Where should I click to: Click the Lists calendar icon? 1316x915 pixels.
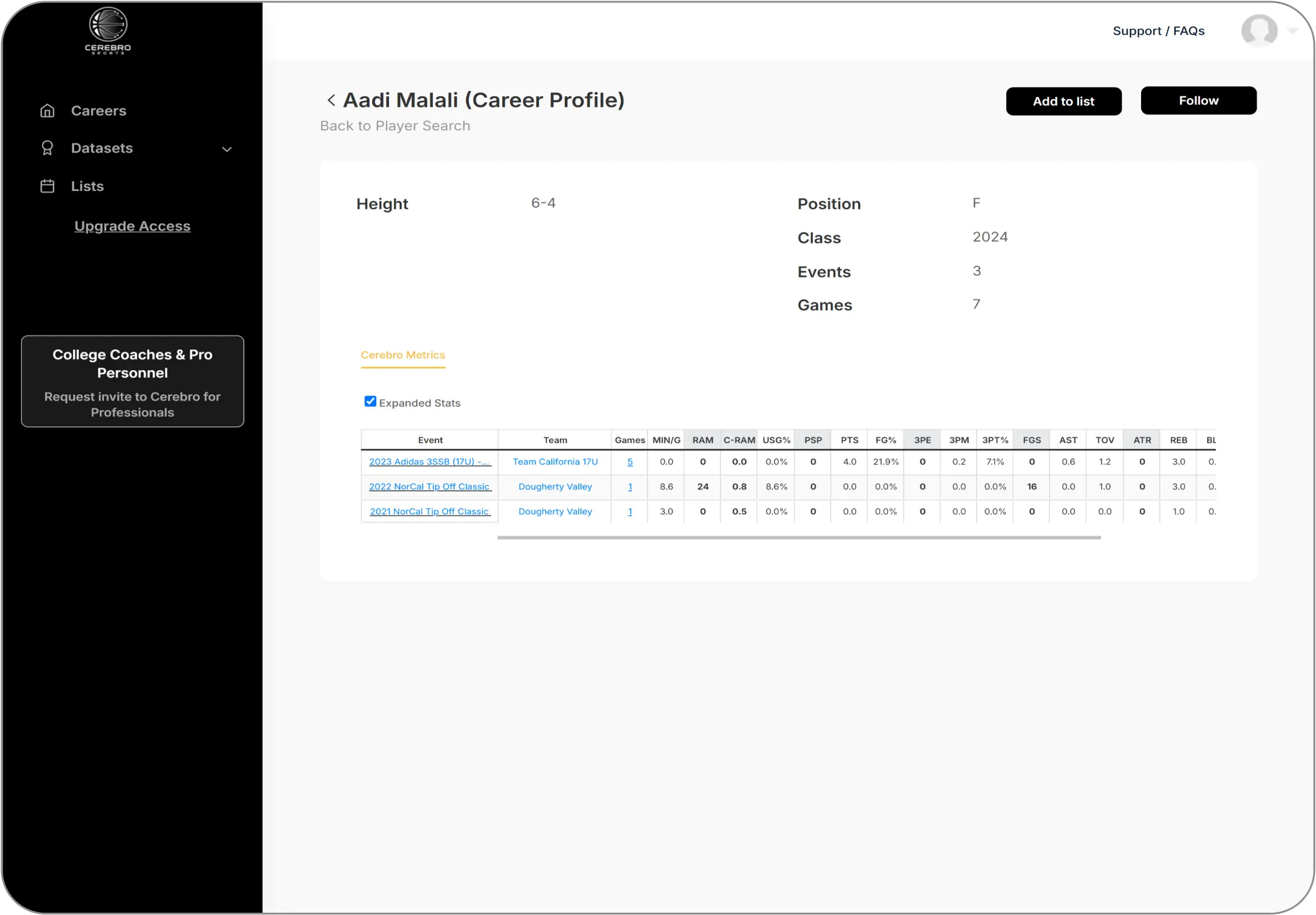tap(47, 186)
